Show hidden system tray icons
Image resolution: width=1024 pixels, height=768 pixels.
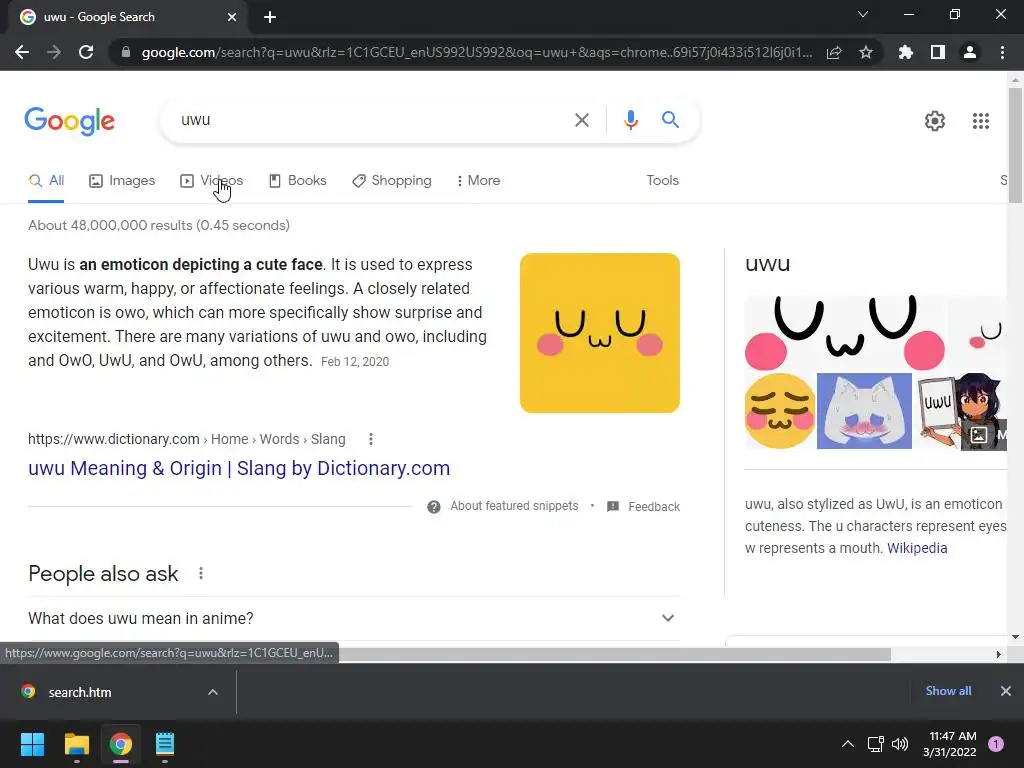[x=848, y=744]
